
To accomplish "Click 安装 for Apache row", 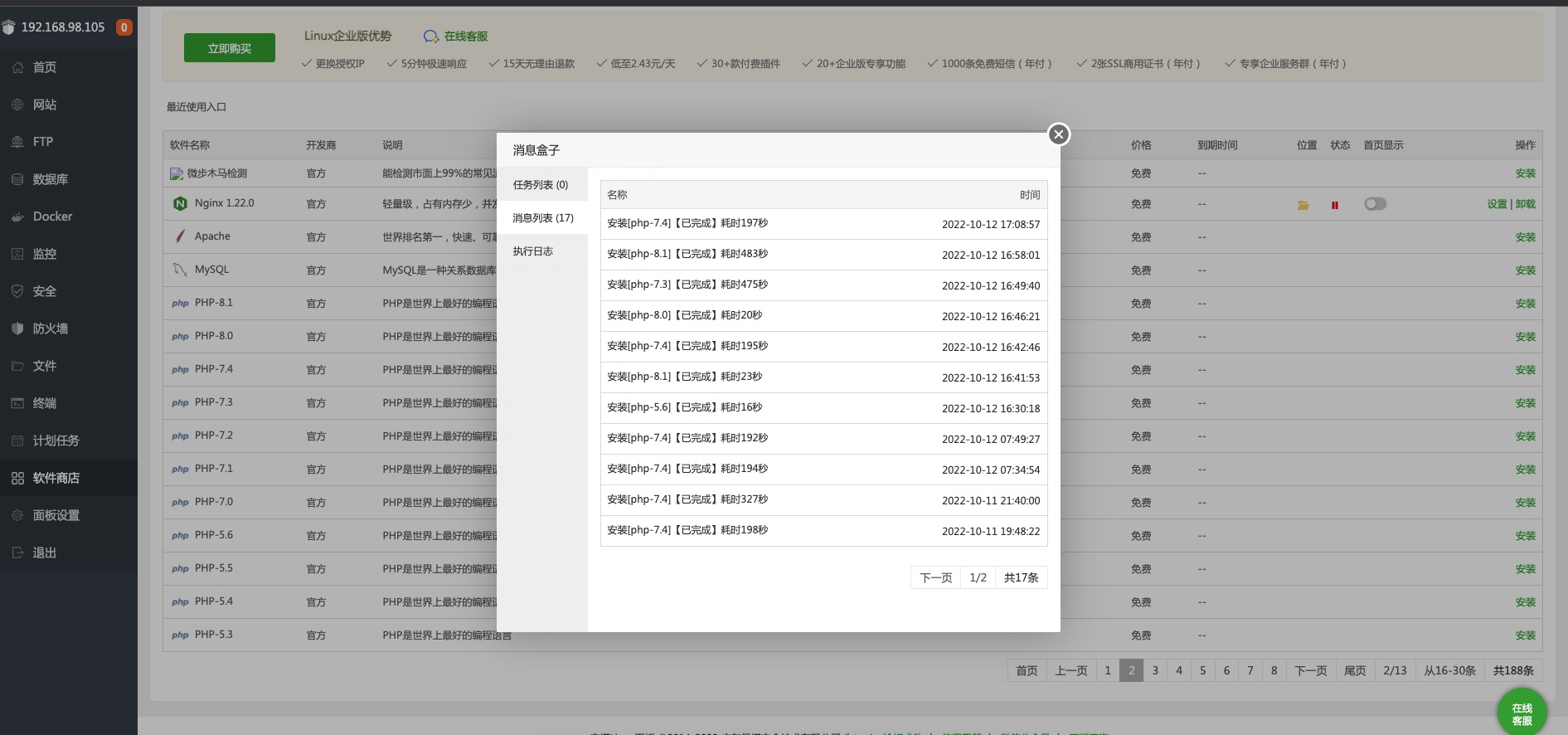I will click(1526, 237).
